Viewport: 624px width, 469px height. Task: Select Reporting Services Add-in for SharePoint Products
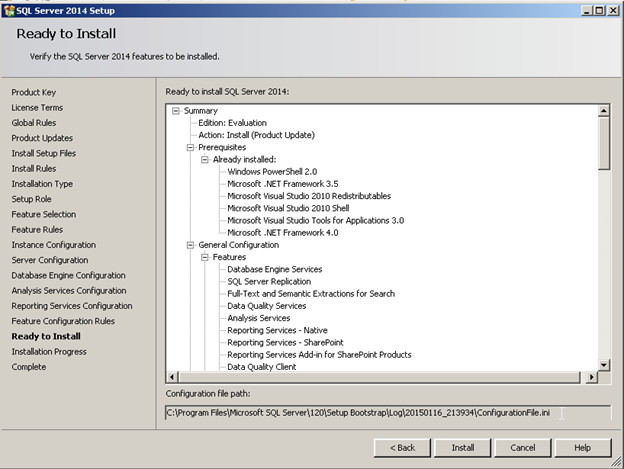coord(319,355)
